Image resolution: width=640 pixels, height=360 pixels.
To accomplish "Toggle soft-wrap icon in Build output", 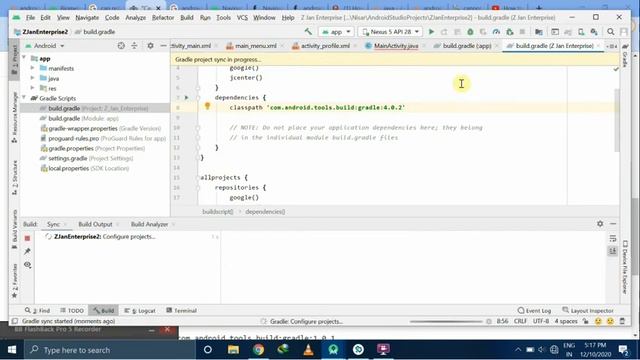I will 613,238.
